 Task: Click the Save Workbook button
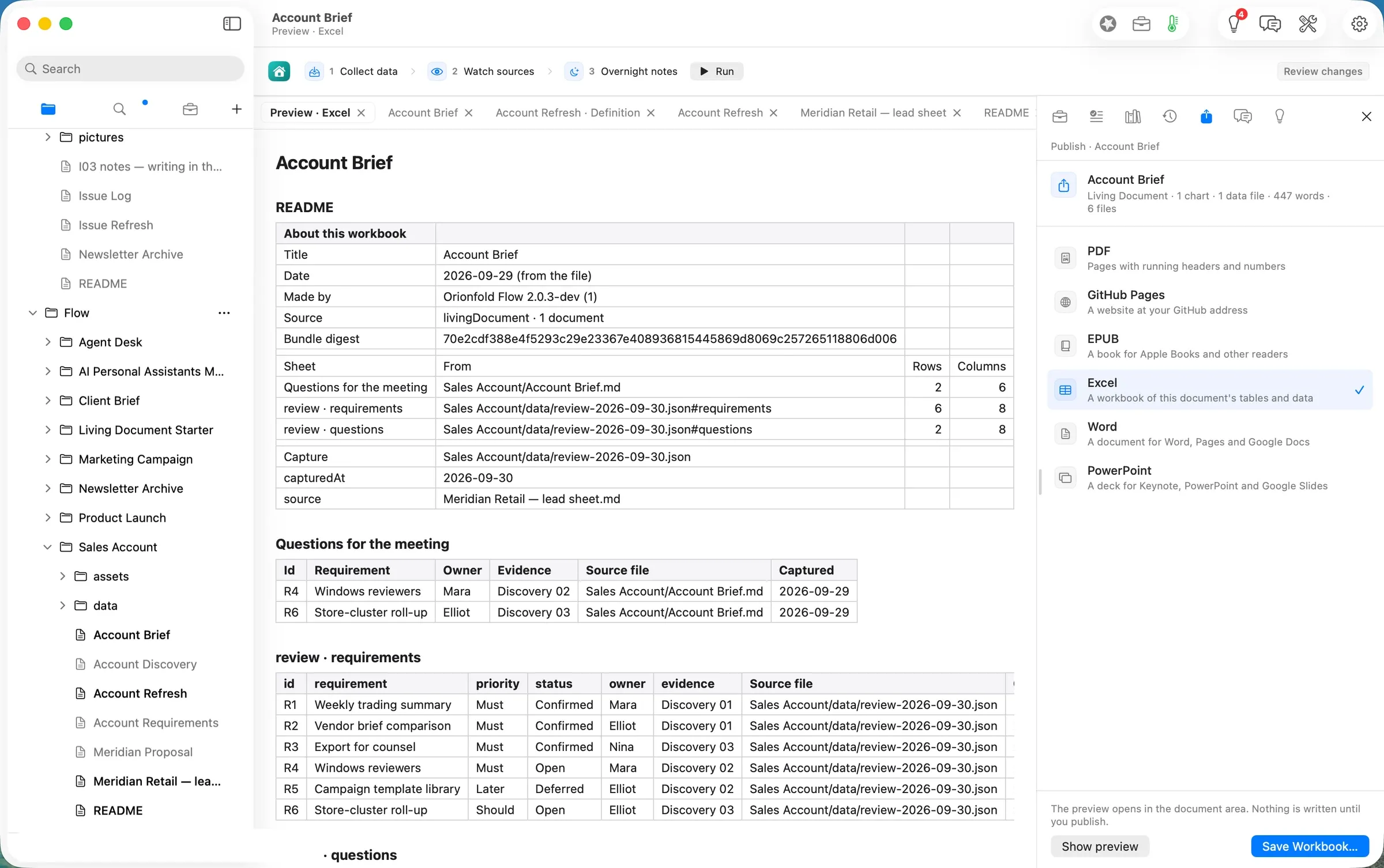tap(1309, 846)
